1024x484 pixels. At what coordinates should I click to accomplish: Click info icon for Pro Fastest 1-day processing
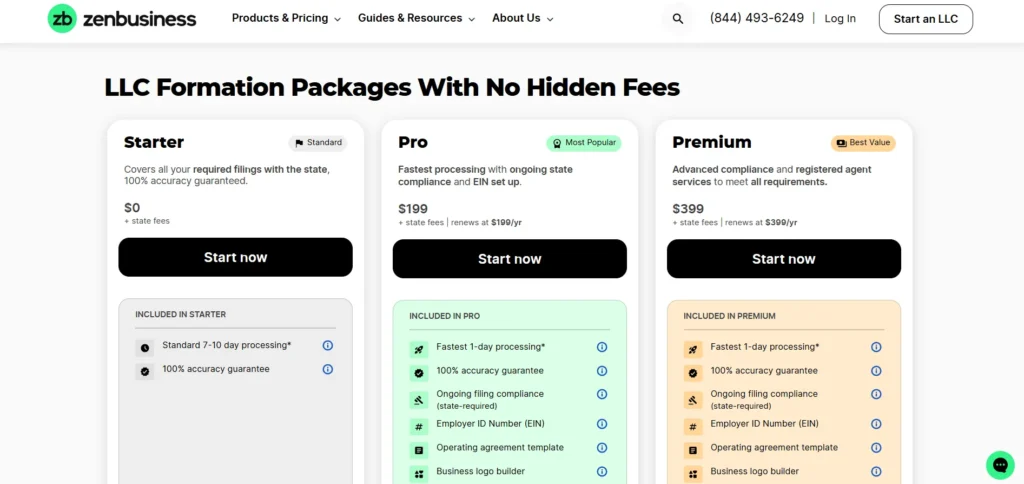pyautogui.click(x=602, y=347)
